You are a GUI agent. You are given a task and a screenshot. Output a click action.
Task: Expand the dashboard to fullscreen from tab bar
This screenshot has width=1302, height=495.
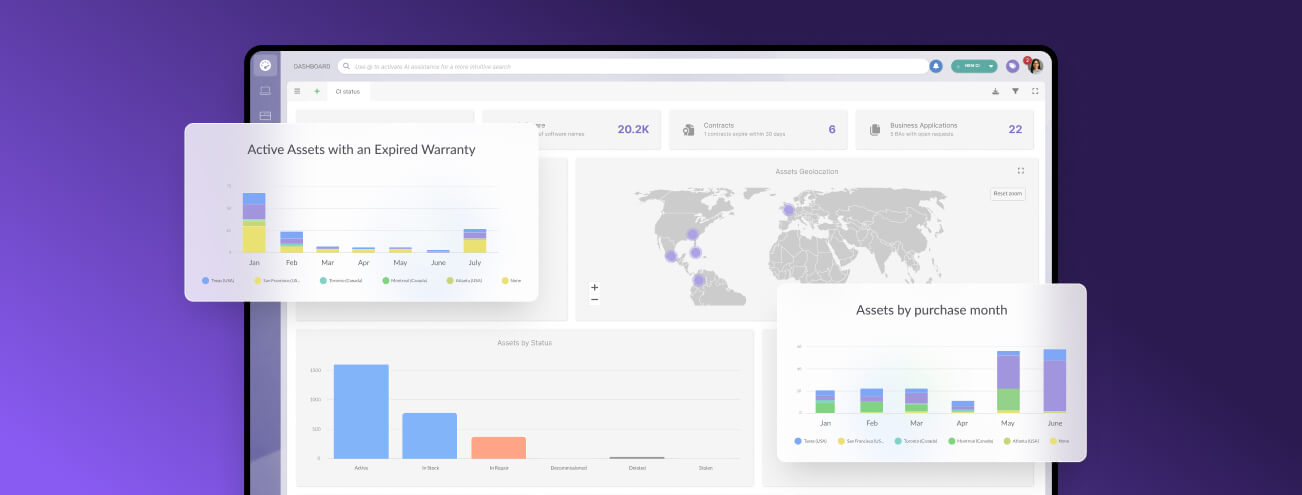tap(1035, 91)
